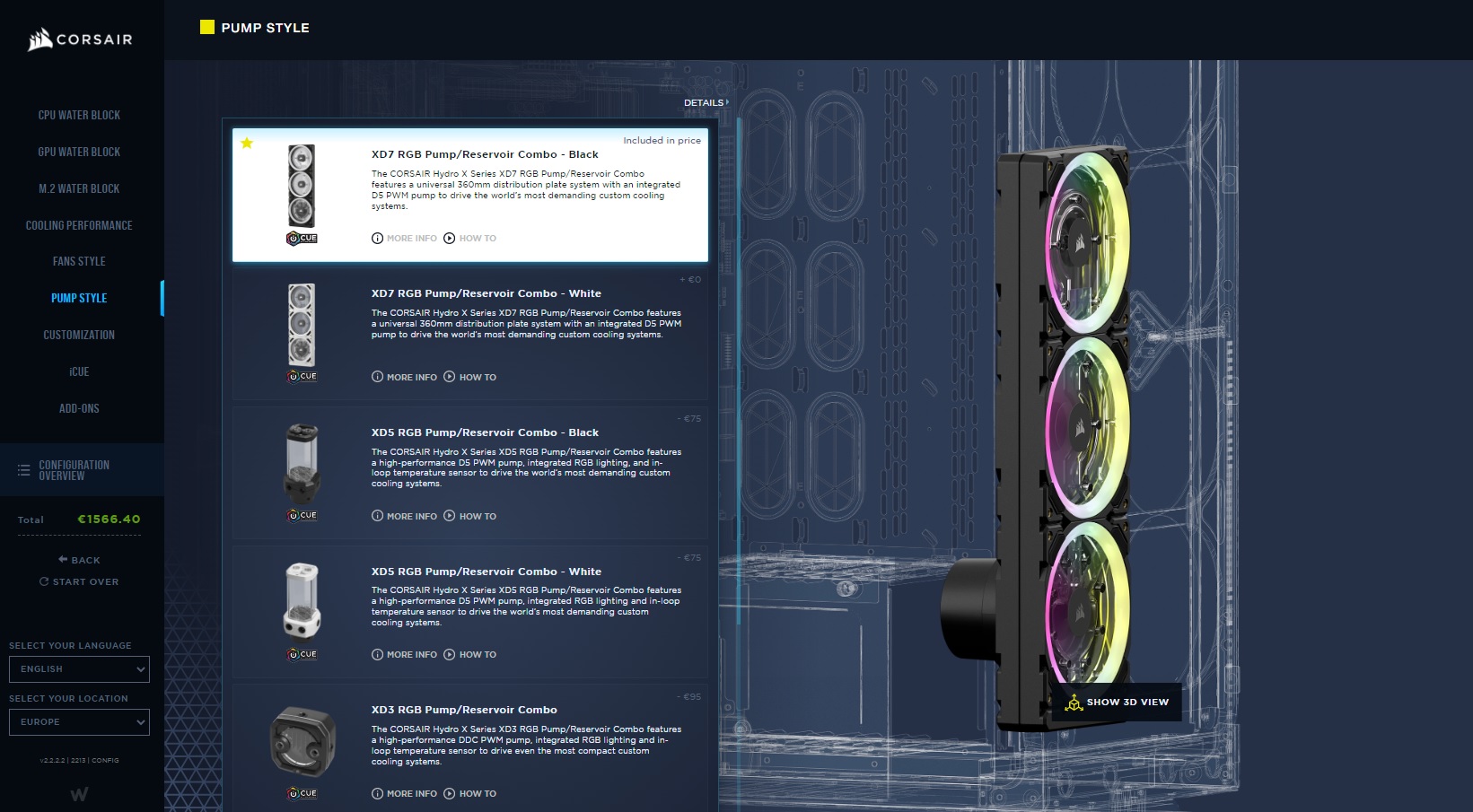Screen dimensions: 1473x812
Task: Click How To for XD7 Black
Action: [469, 239]
